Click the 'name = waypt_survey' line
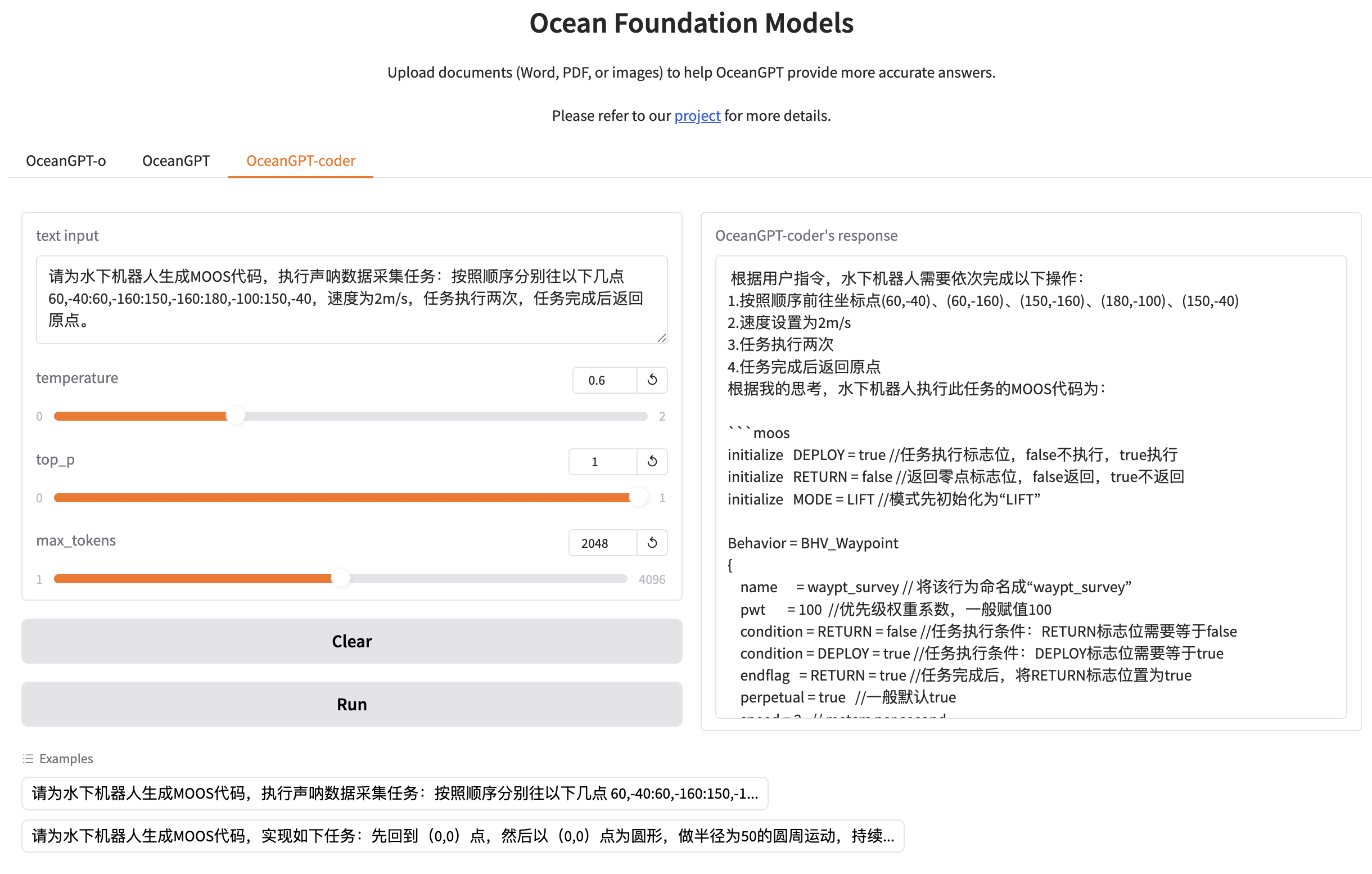The height and width of the screenshot is (874, 1372). point(936,587)
